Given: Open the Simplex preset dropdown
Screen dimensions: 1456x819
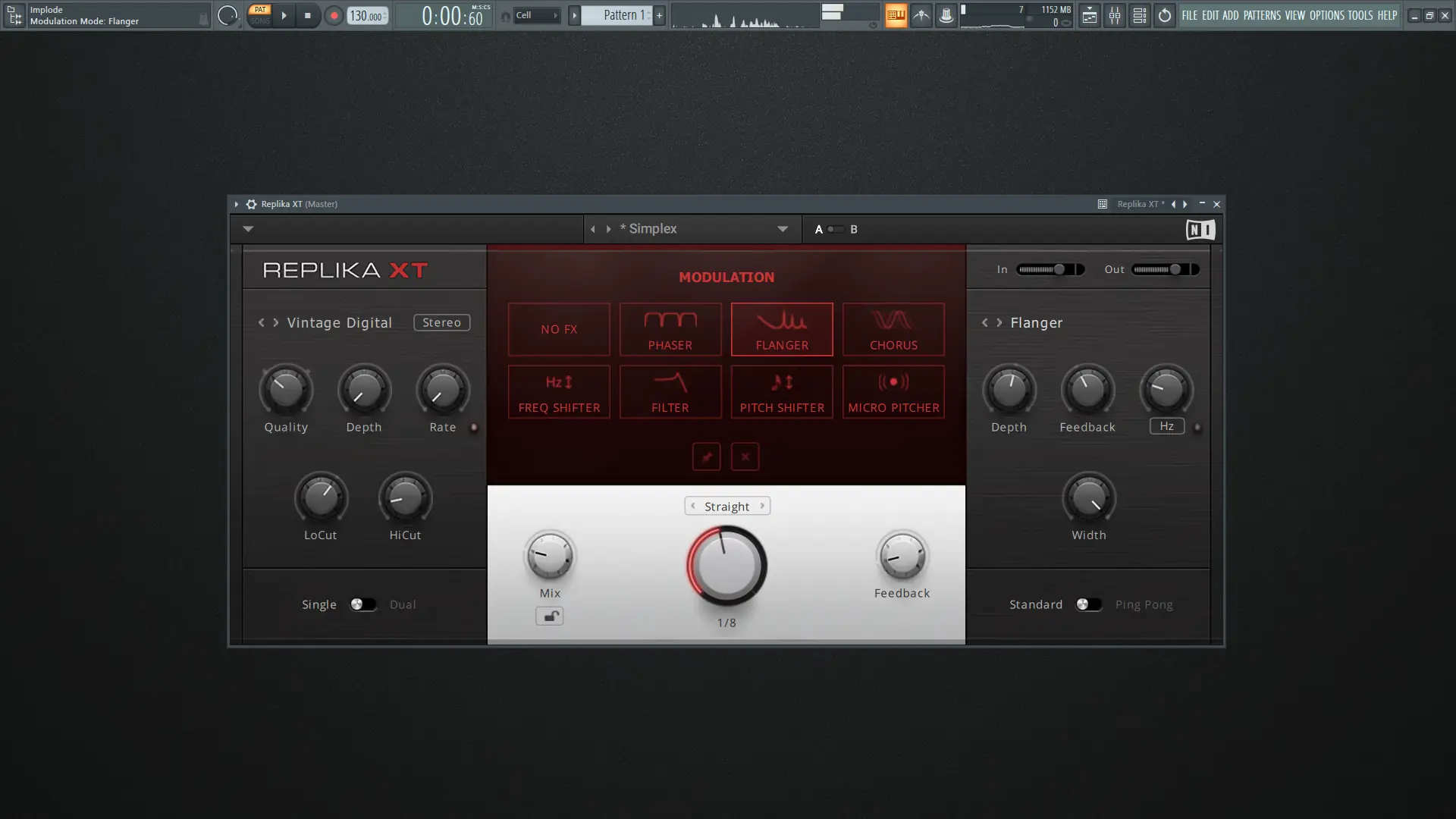Looking at the screenshot, I should 782,229.
